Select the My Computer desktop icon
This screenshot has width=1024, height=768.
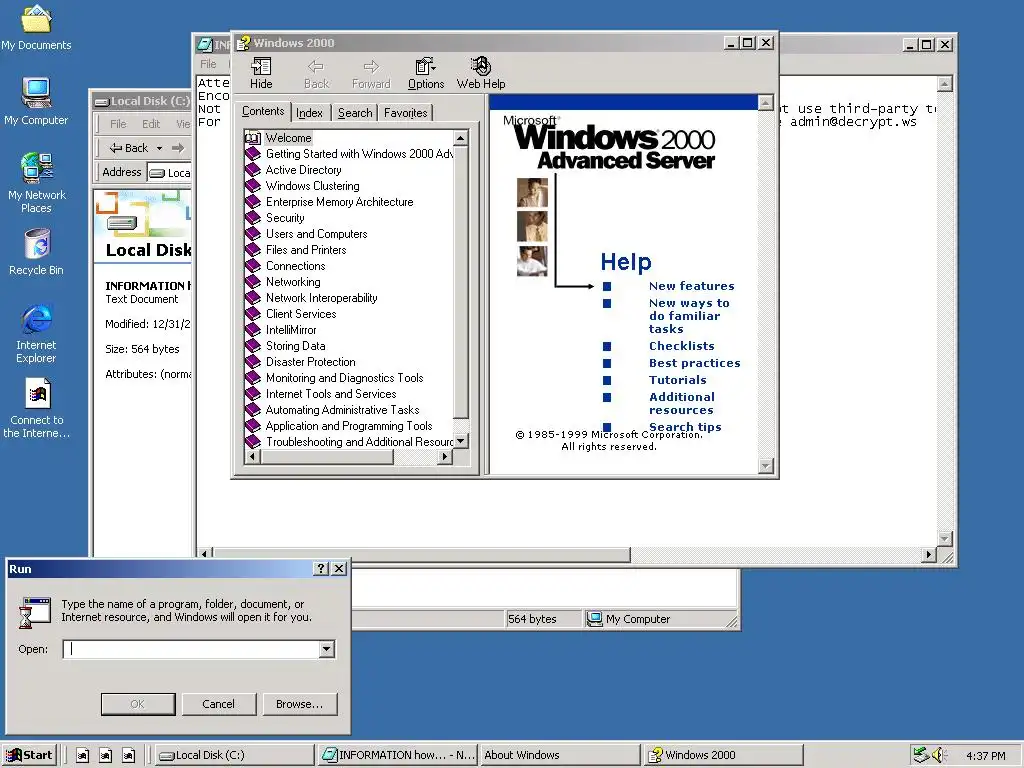click(36, 93)
